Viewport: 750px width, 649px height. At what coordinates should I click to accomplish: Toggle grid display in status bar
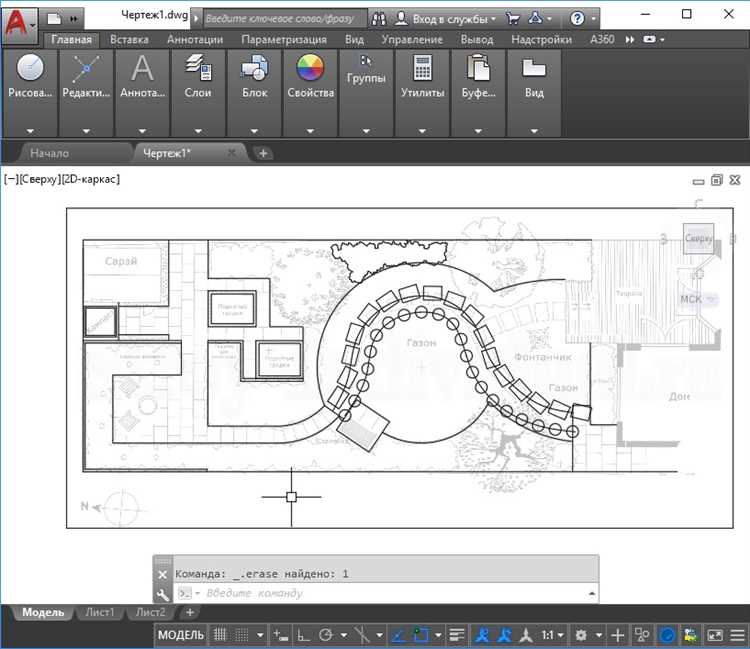(x=219, y=635)
